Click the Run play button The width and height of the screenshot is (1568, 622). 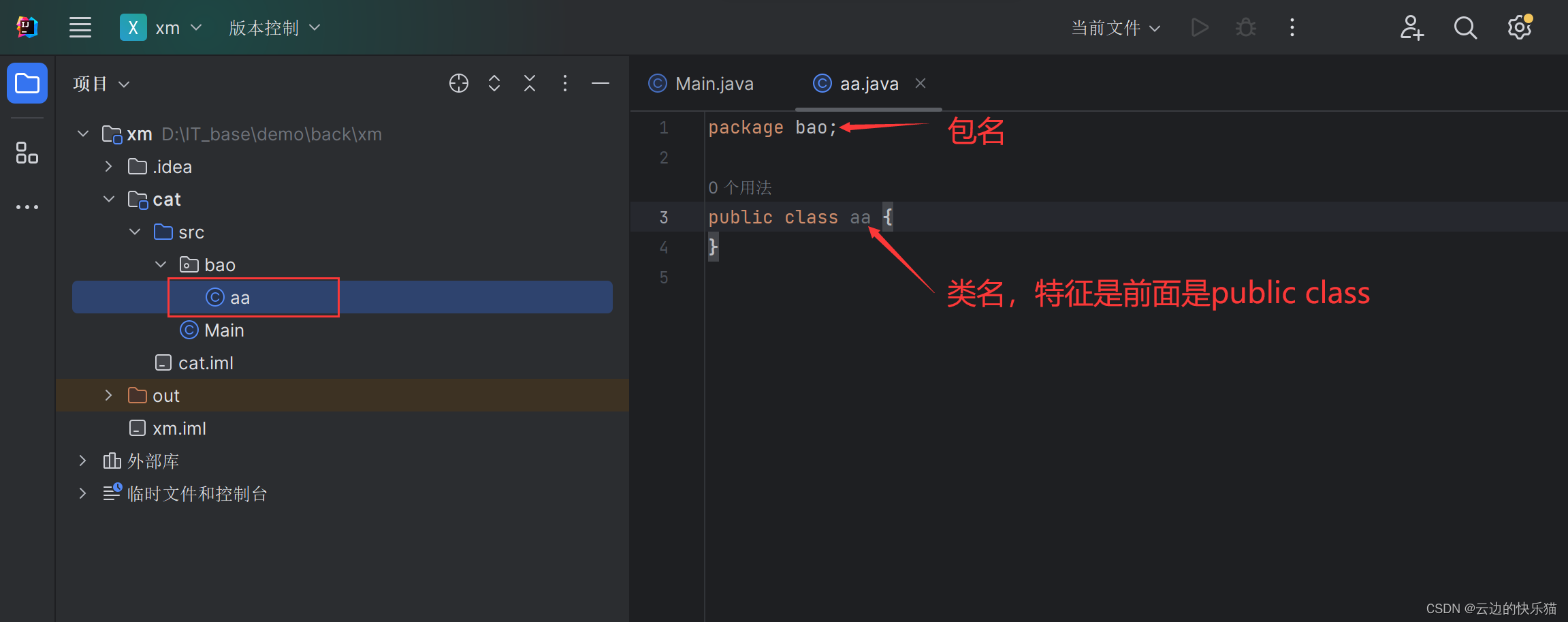pos(1200,28)
